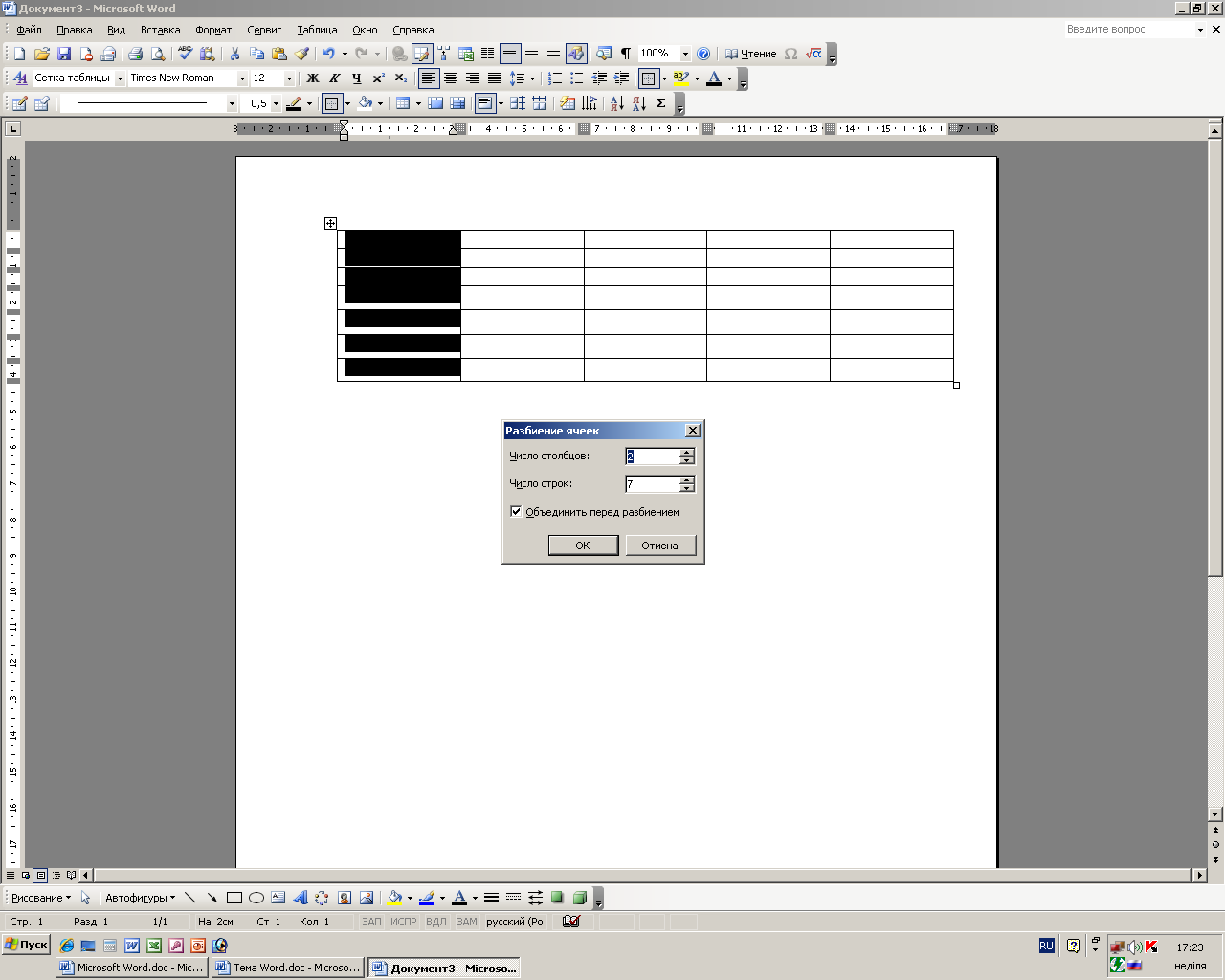The height and width of the screenshot is (980, 1225).
Task: Click the Split Cells table icon
Action: point(457,103)
